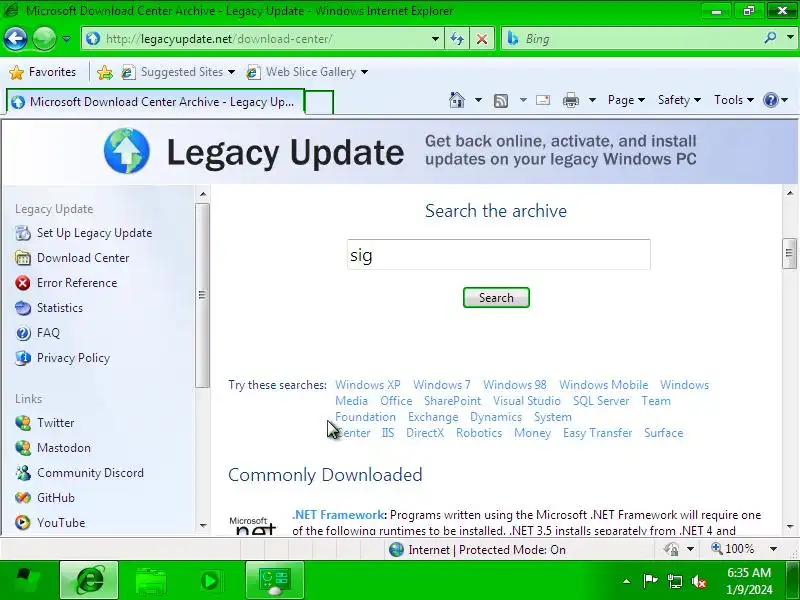Click the Twitter icon in Links
The image size is (800, 600).
(22, 423)
